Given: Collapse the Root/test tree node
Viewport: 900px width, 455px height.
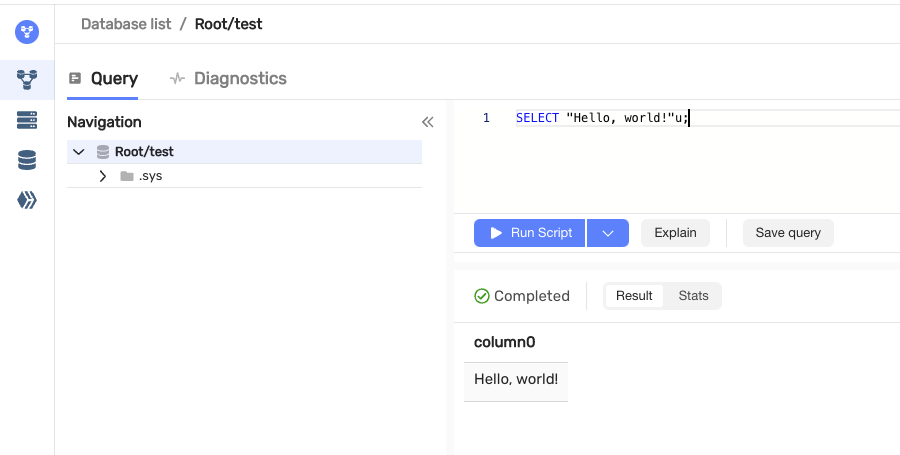Looking at the screenshot, I should tap(79, 152).
